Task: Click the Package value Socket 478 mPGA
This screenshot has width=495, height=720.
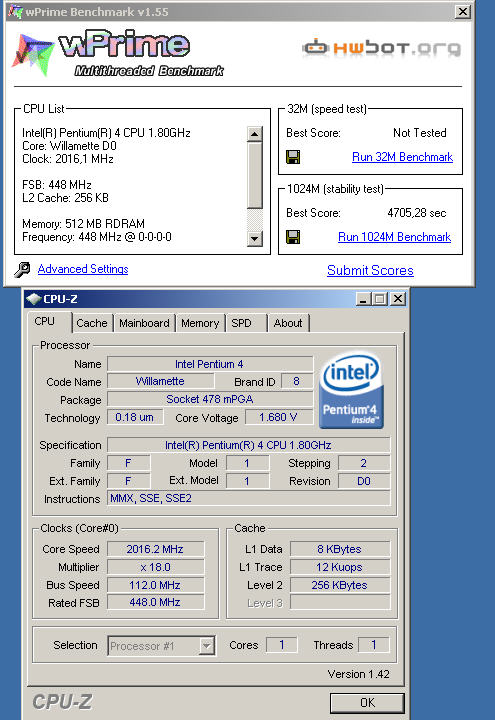Action: click(210, 399)
